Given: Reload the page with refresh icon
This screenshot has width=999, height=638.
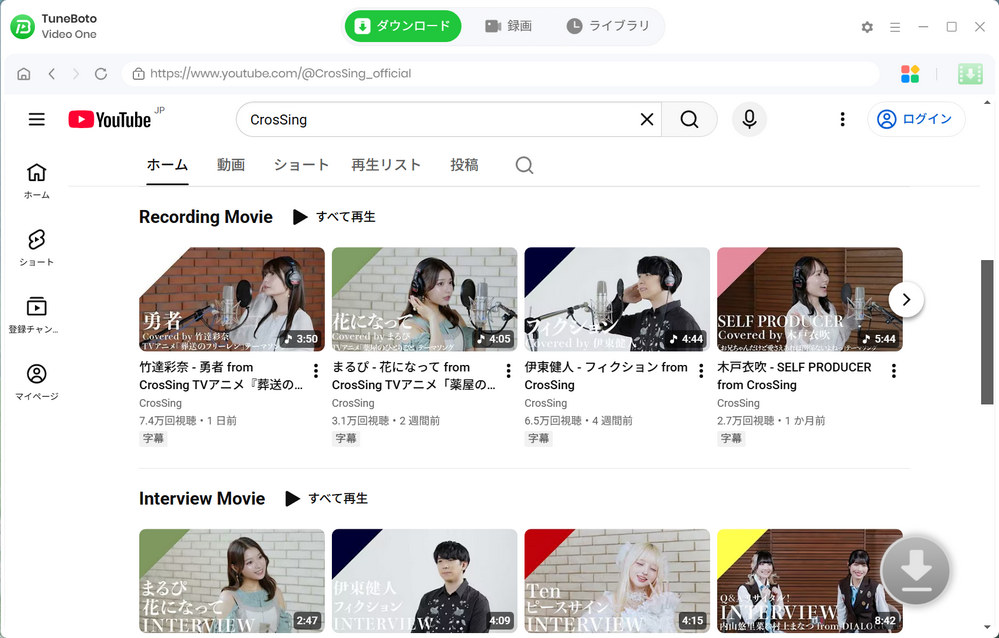Looking at the screenshot, I should point(101,74).
